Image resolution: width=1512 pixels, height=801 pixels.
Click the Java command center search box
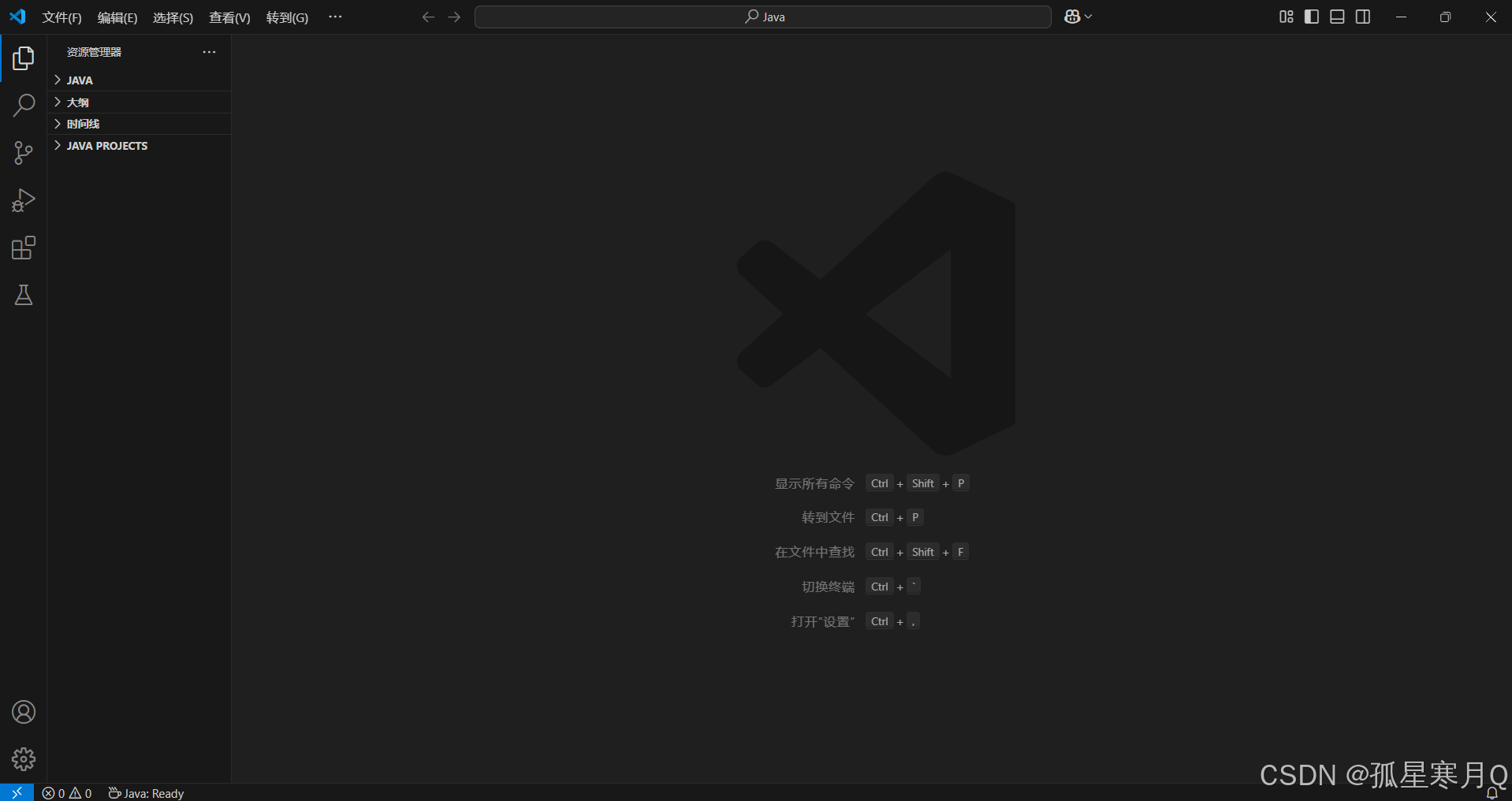coord(762,17)
